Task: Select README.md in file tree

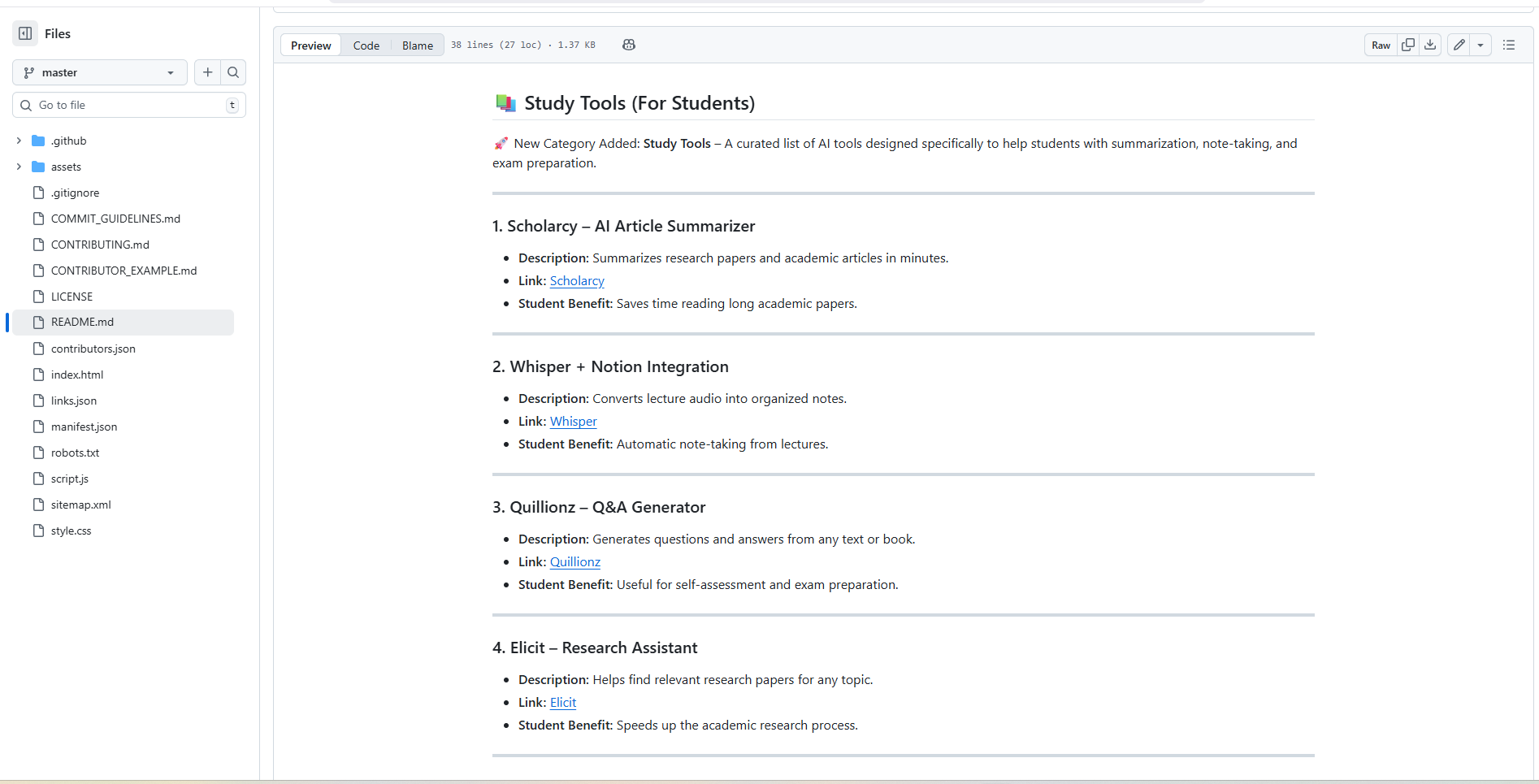Action: click(123, 322)
